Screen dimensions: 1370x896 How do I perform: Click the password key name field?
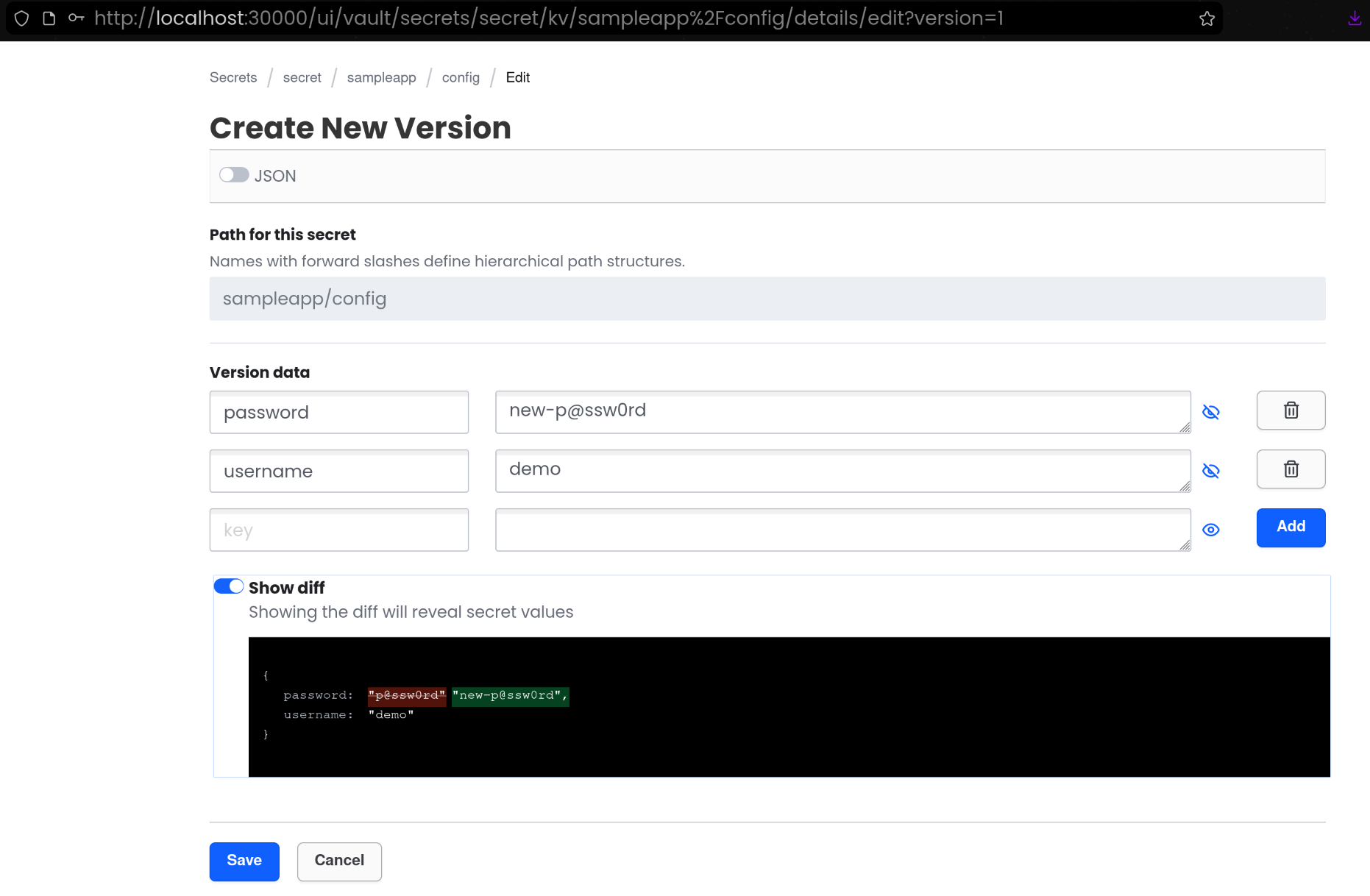point(339,412)
